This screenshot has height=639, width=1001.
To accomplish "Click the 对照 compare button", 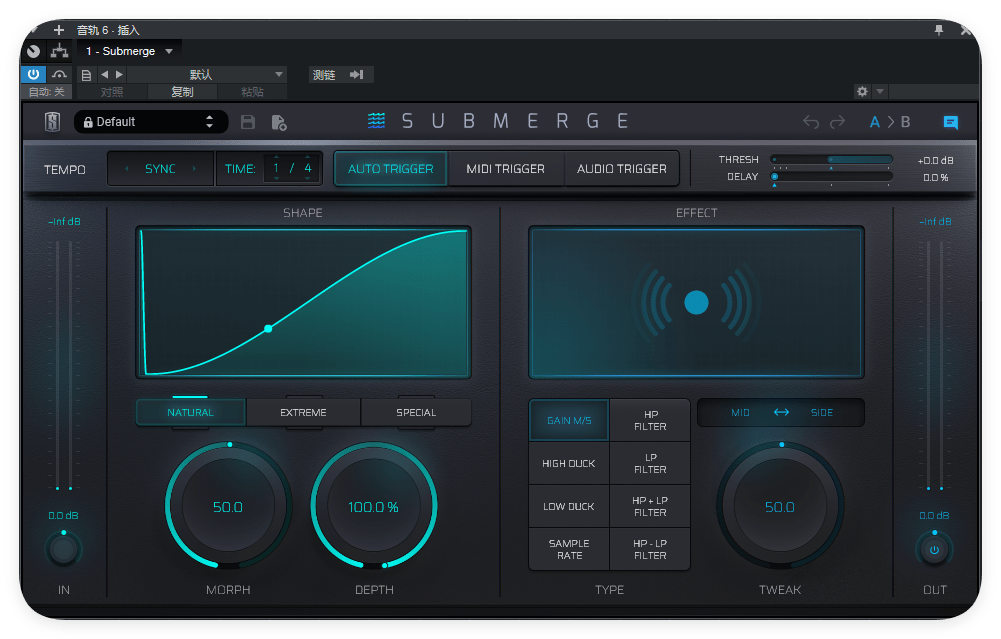I will click(x=112, y=92).
